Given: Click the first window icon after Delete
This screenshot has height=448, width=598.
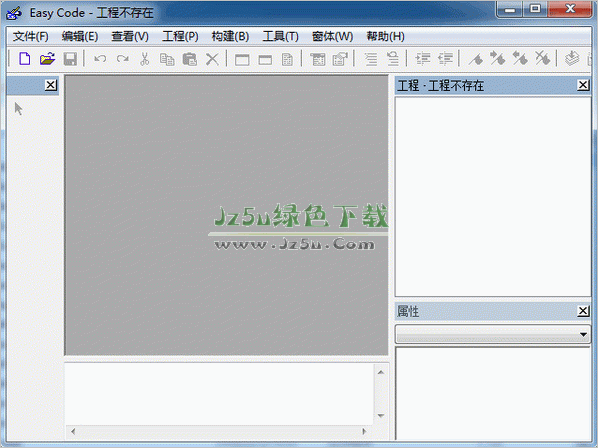Looking at the screenshot, I should [242, 59].
